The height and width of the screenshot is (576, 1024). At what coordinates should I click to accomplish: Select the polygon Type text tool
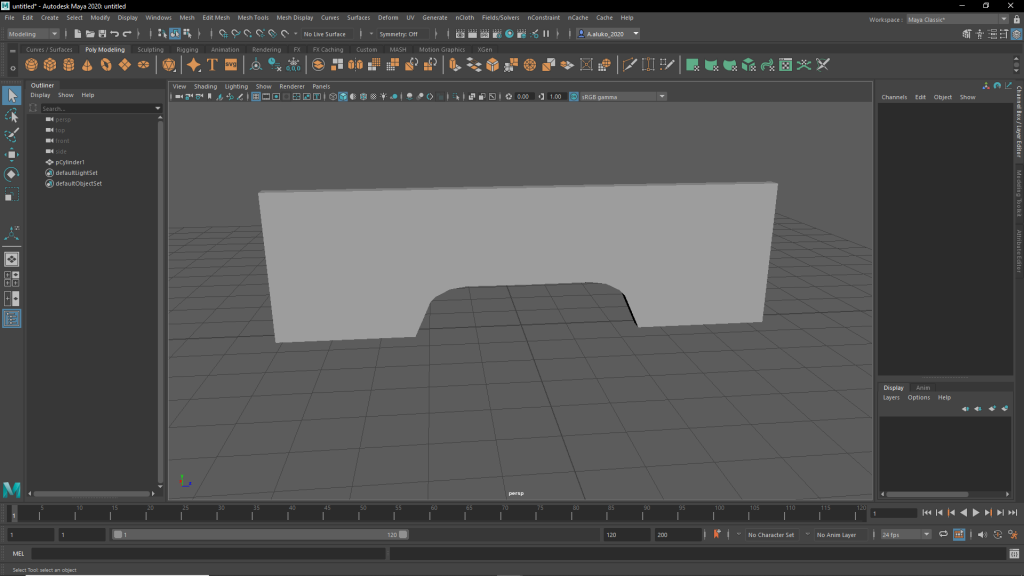pos(212,65)
